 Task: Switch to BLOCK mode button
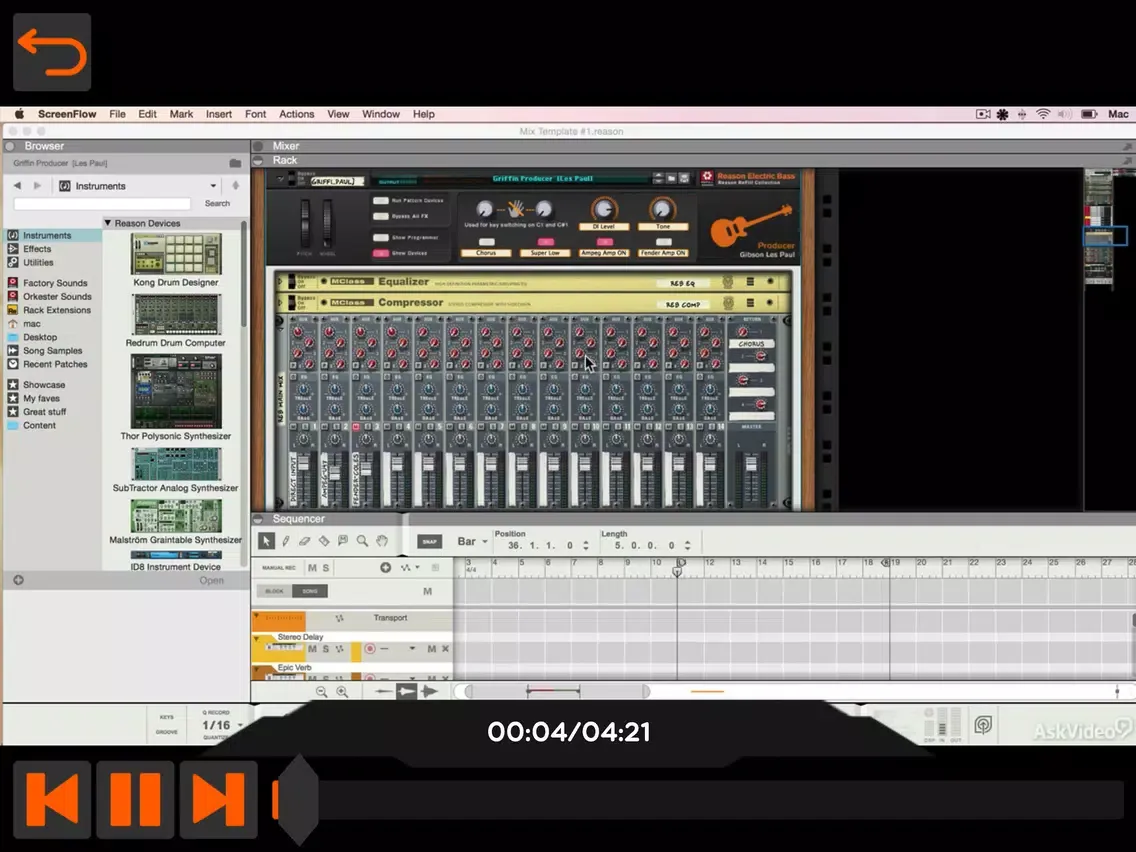tap(275, 591)
